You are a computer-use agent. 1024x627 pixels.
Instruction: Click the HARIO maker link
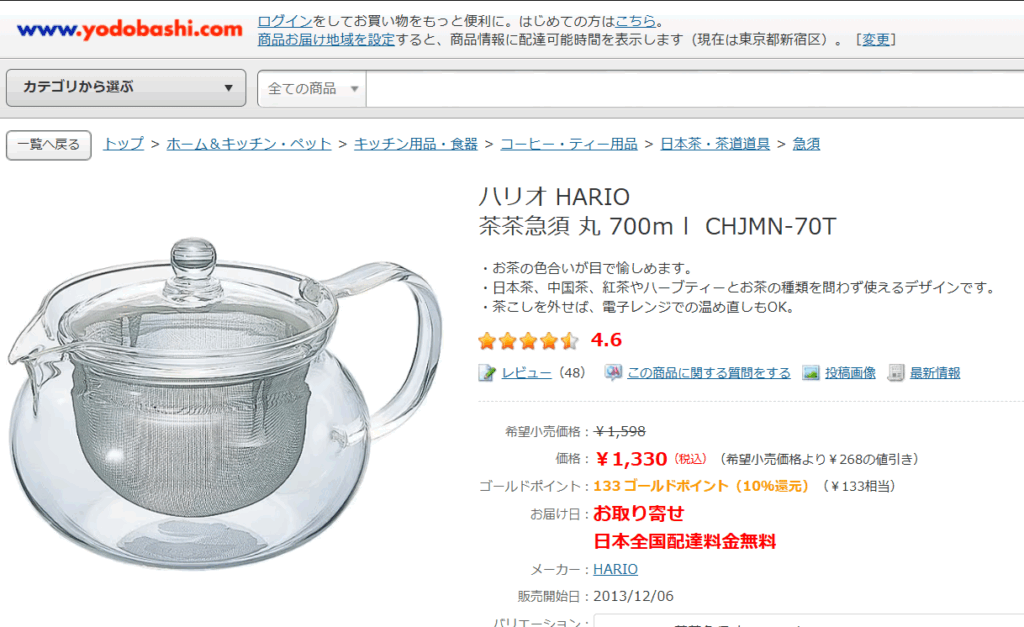tap(615, 570)
